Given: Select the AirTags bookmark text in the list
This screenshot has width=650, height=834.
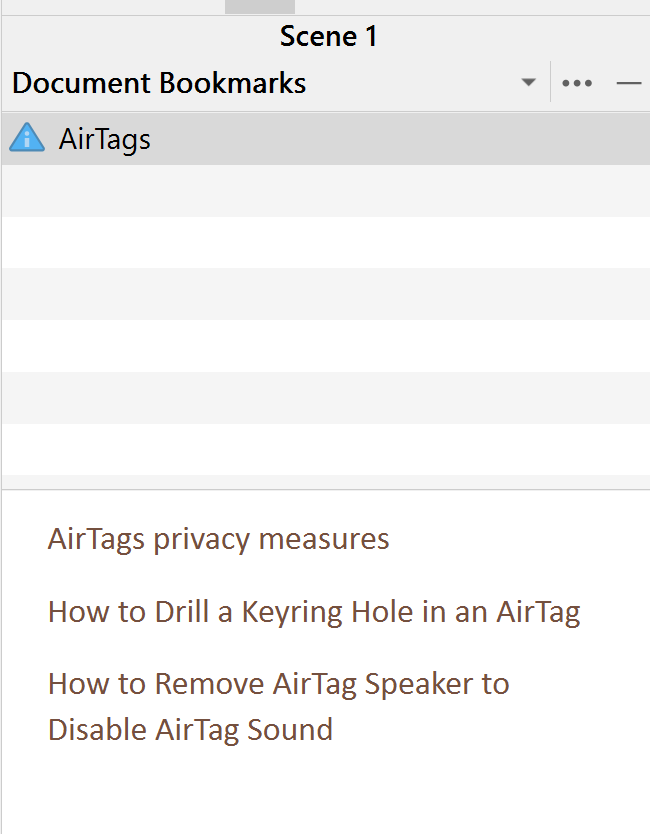Looking at the screenshot, I should click(105, 139).
